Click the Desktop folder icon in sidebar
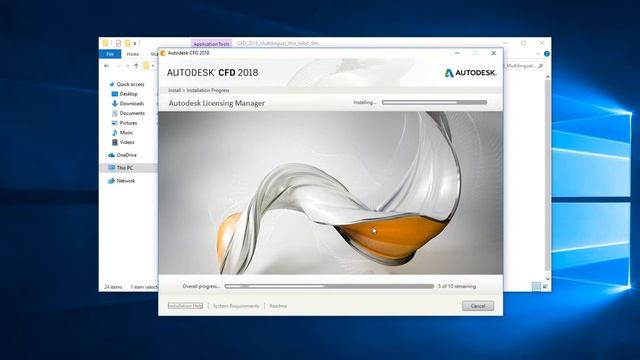Image resolution: width=640 pixels, height=360 pixels. 115,94
